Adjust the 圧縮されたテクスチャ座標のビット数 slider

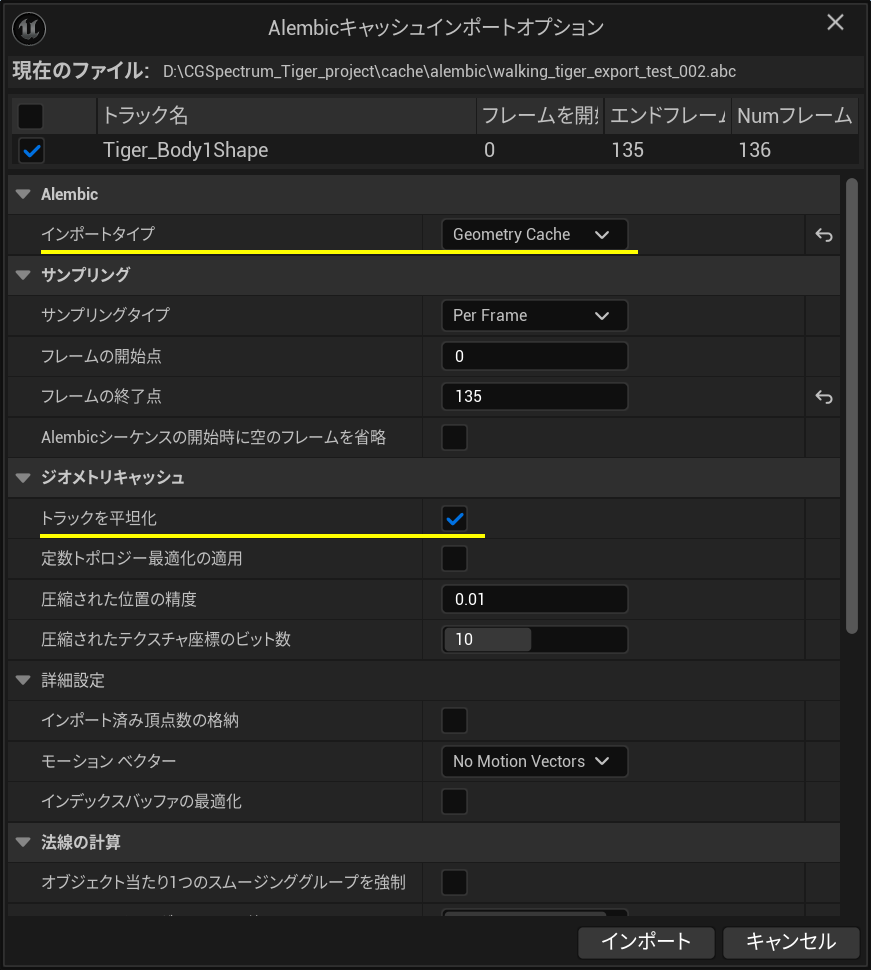click(534, 639)
